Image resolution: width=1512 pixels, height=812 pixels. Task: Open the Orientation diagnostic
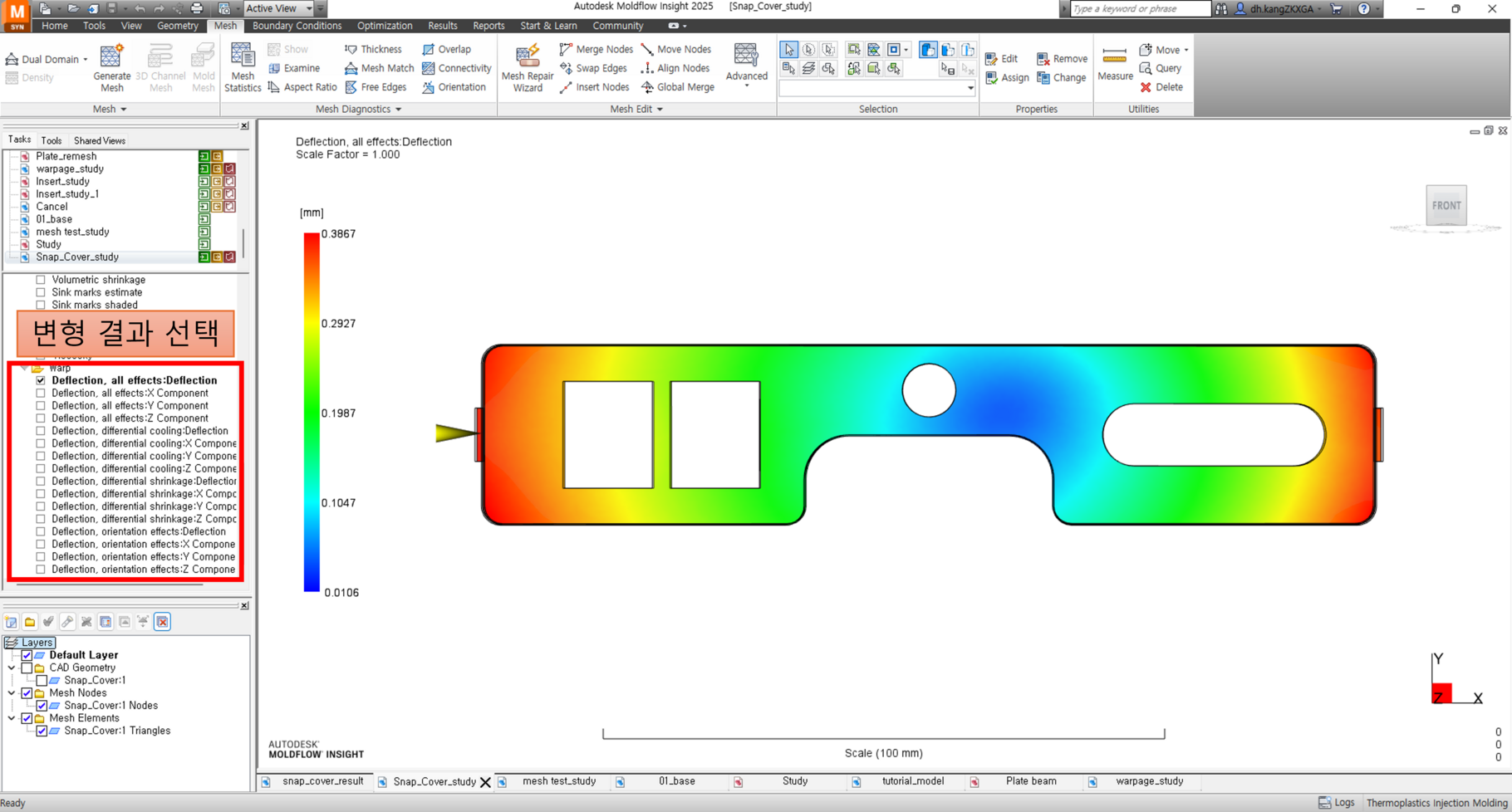tap(454, 87)
